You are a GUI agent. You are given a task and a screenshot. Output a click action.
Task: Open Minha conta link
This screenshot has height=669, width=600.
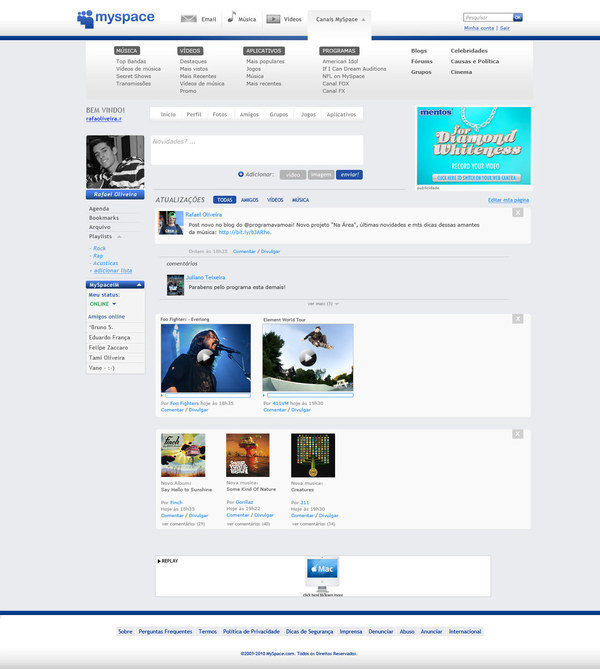(479, 28)
